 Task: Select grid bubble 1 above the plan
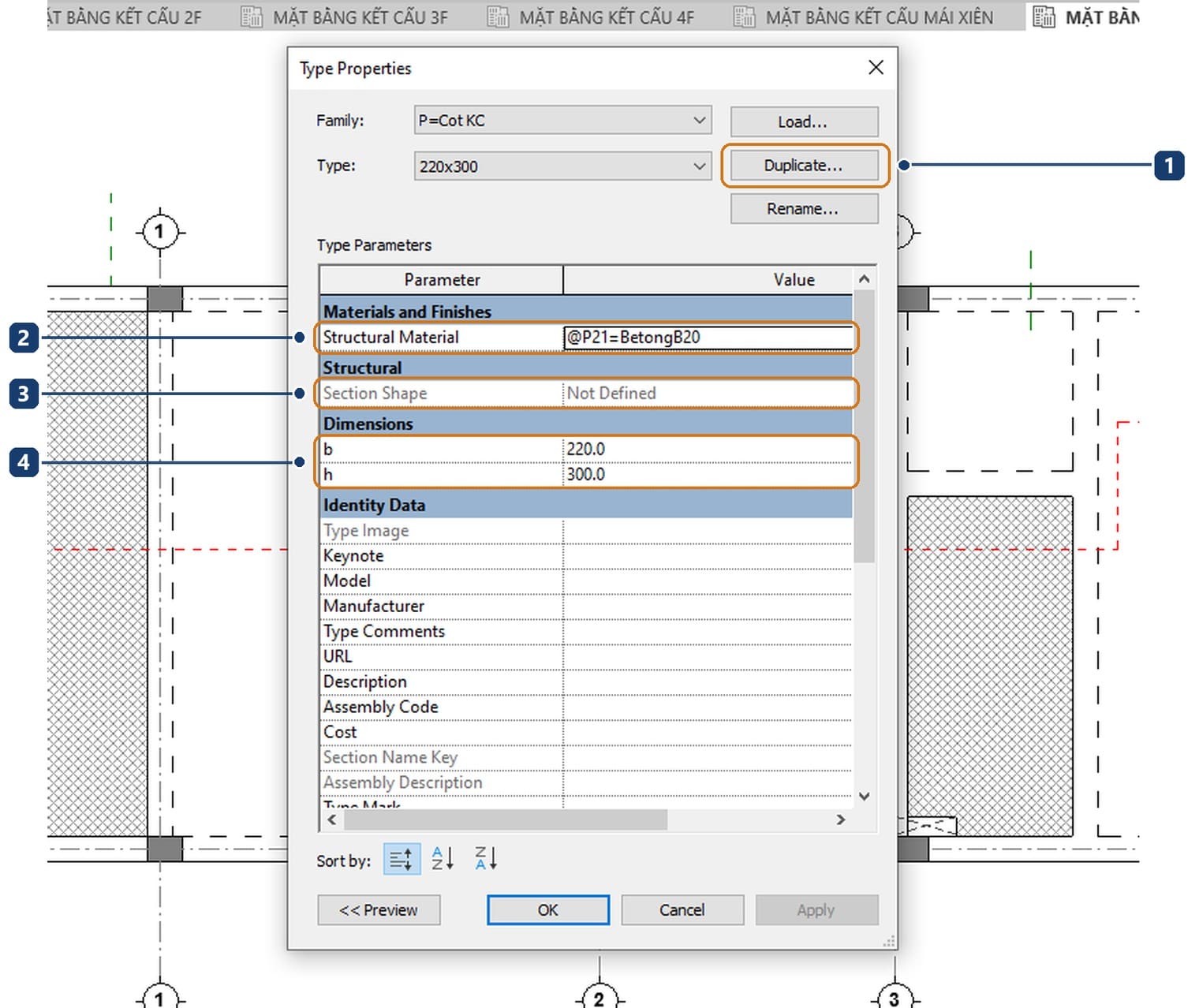point(160,232)
